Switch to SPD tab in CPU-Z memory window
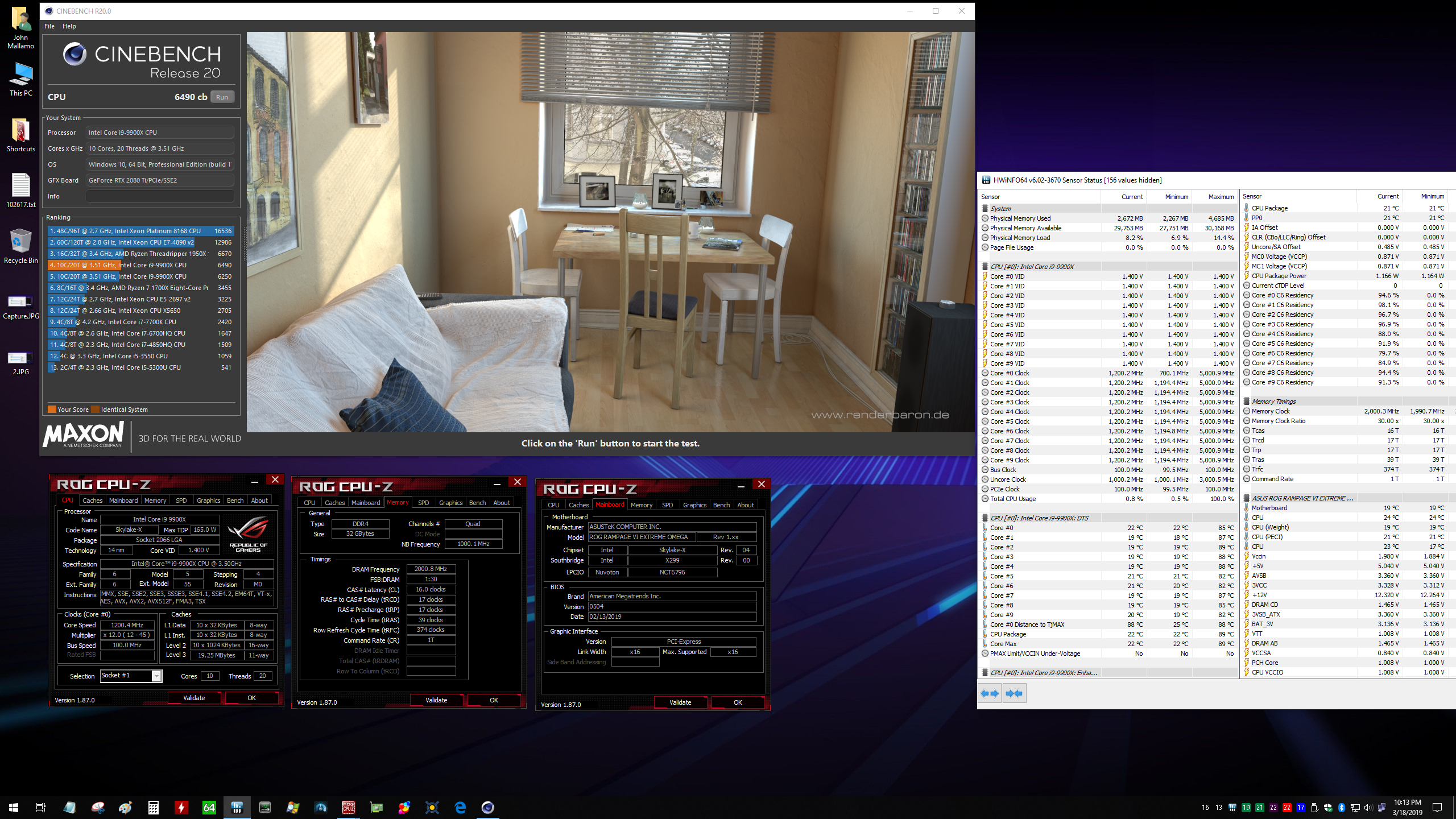 423,503
